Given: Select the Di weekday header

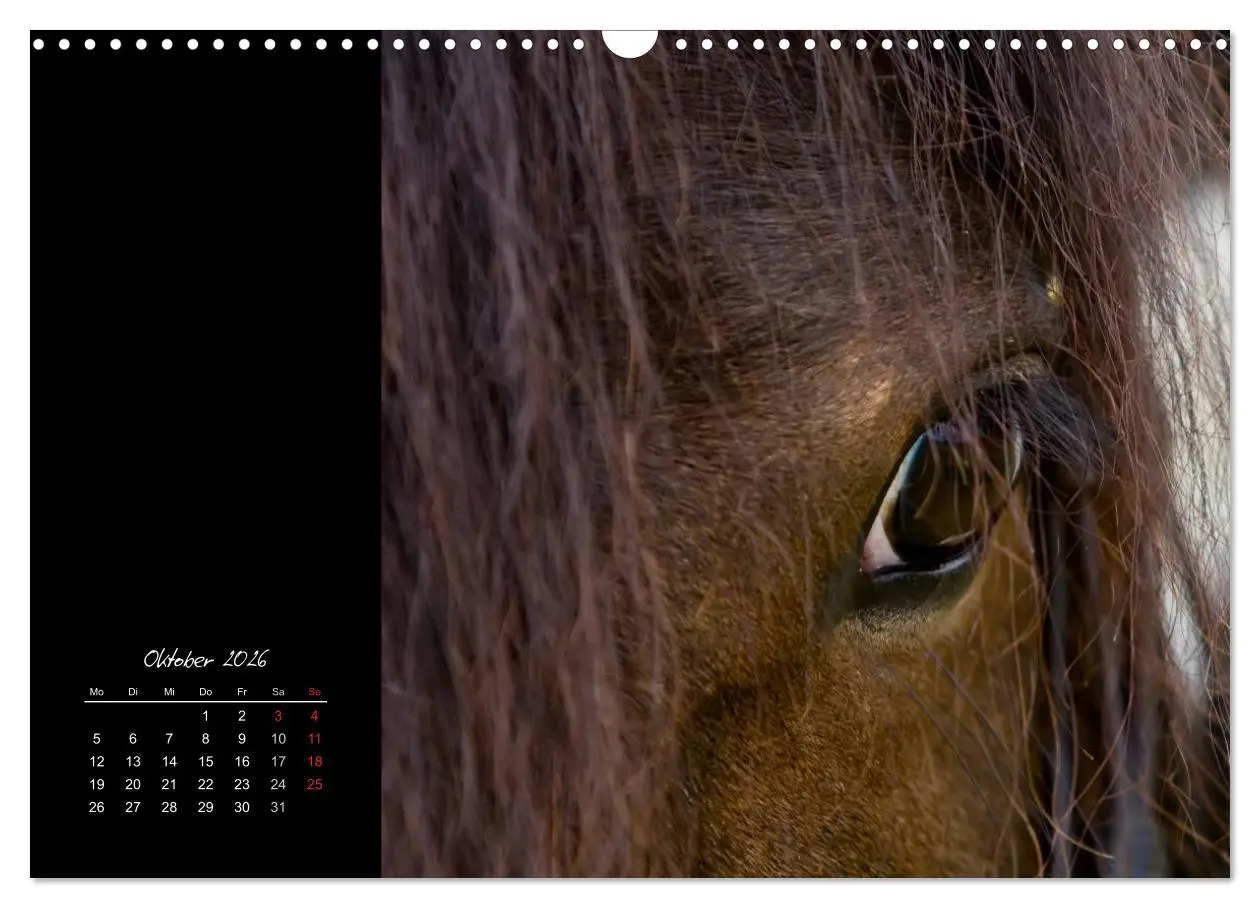Looking at the screenshot, I should pos(134,692).
